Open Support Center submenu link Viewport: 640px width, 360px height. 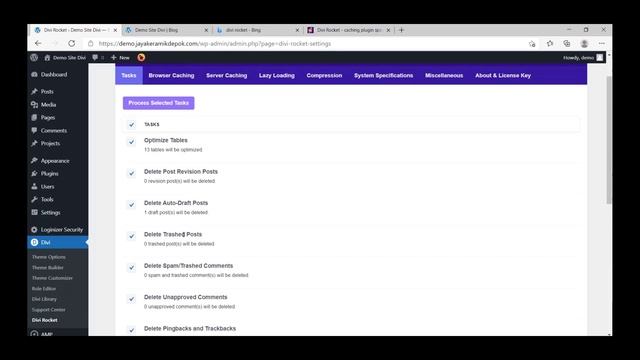pos(49,310)
